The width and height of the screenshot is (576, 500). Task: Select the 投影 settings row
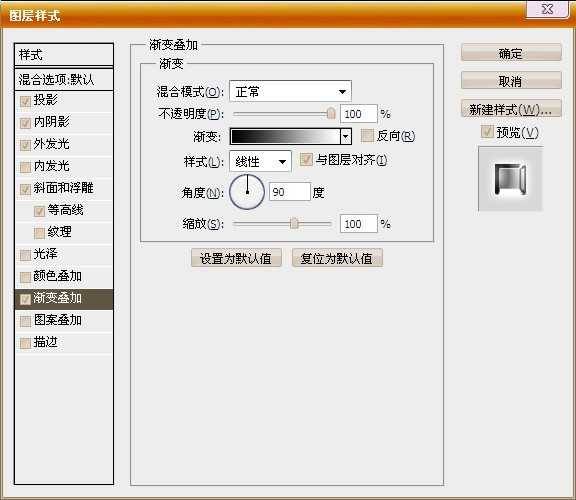(64, 100)
